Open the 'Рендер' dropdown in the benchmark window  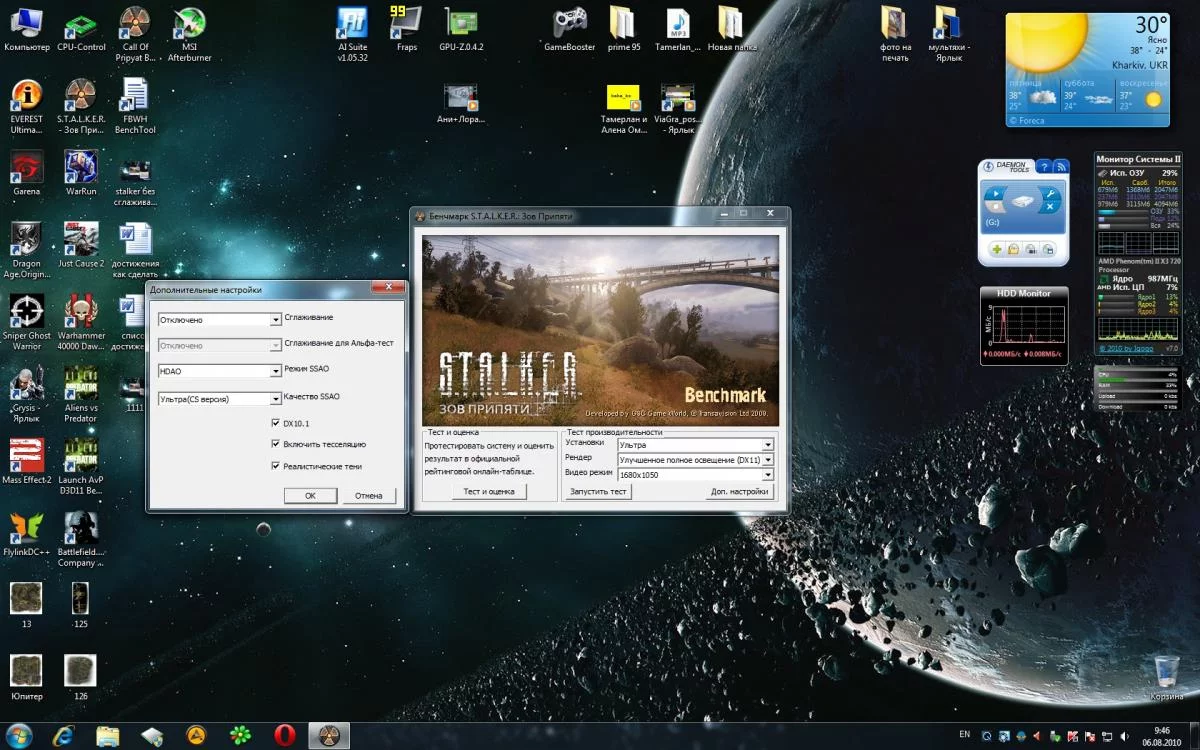tap(768, 460)
